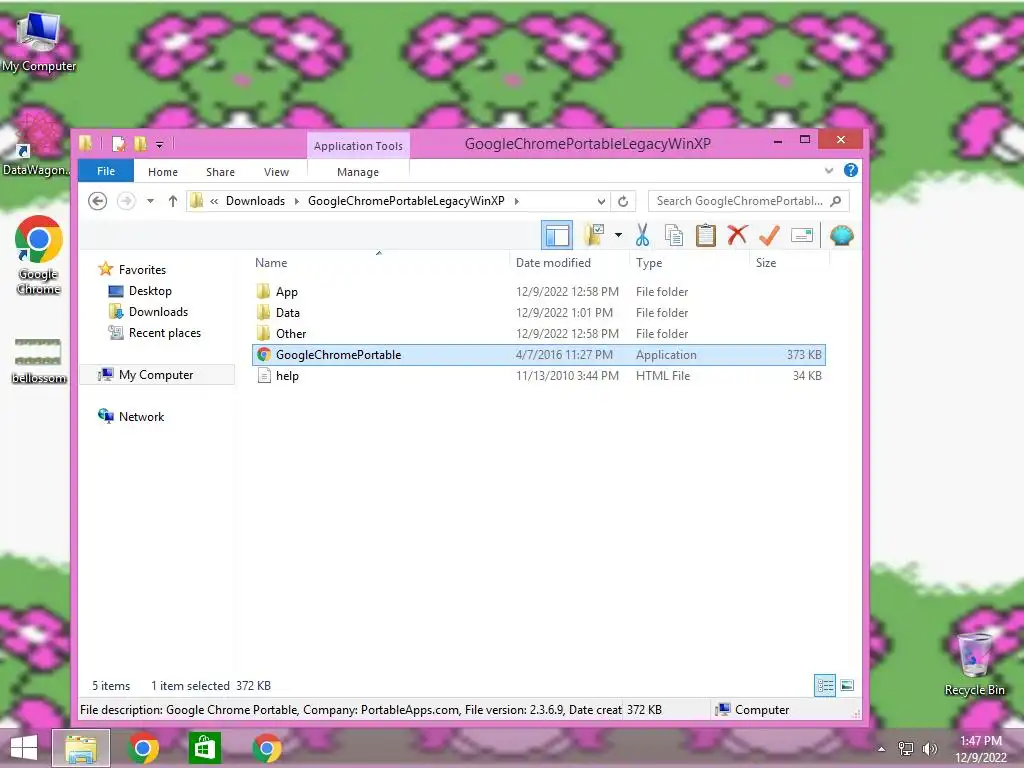1024x768 pixels.
Task: Click the Properties icon in quick access toolbar
Action: 119,144
